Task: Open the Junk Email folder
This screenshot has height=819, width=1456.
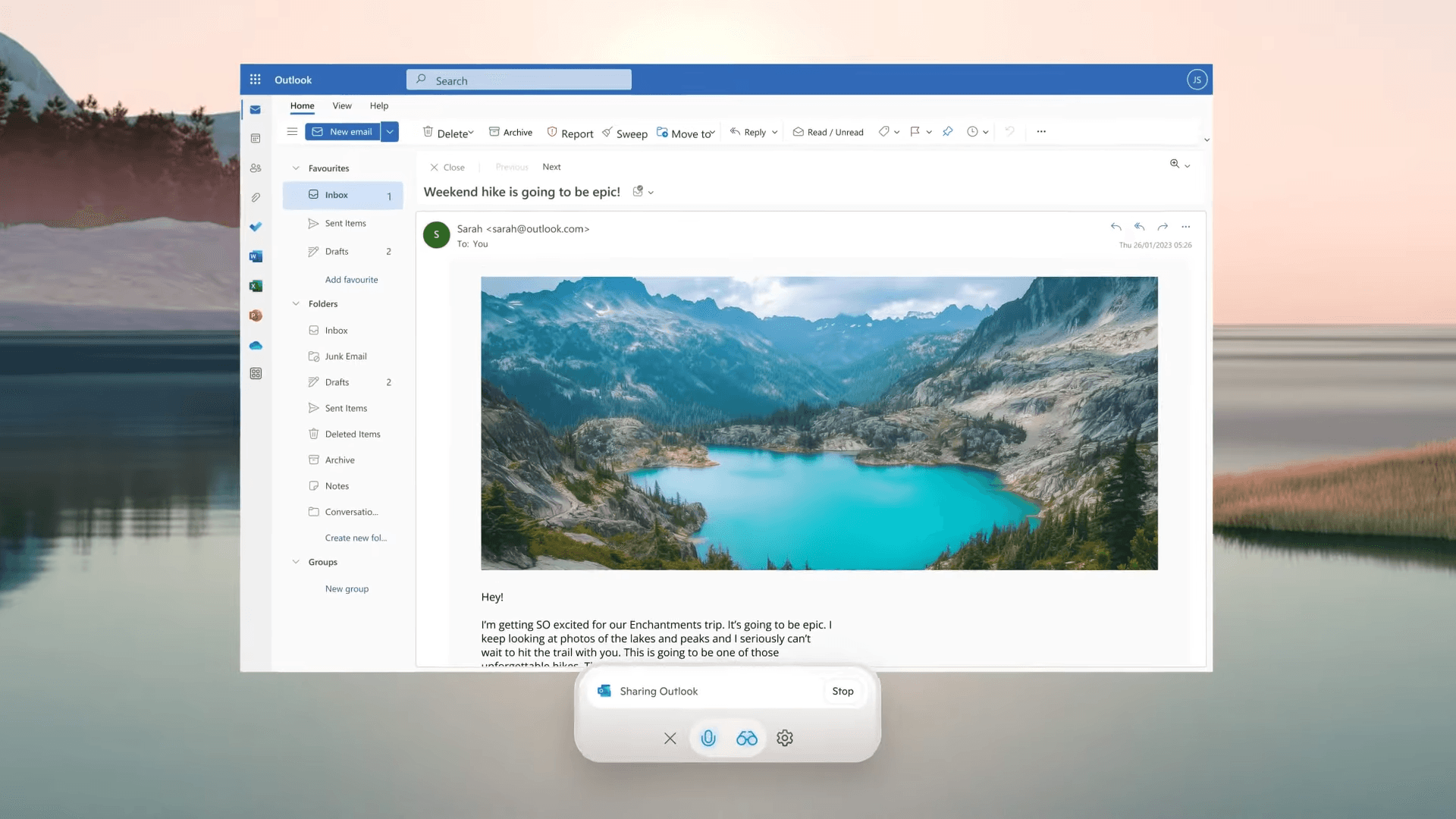Action: click(x=345, y=356)
